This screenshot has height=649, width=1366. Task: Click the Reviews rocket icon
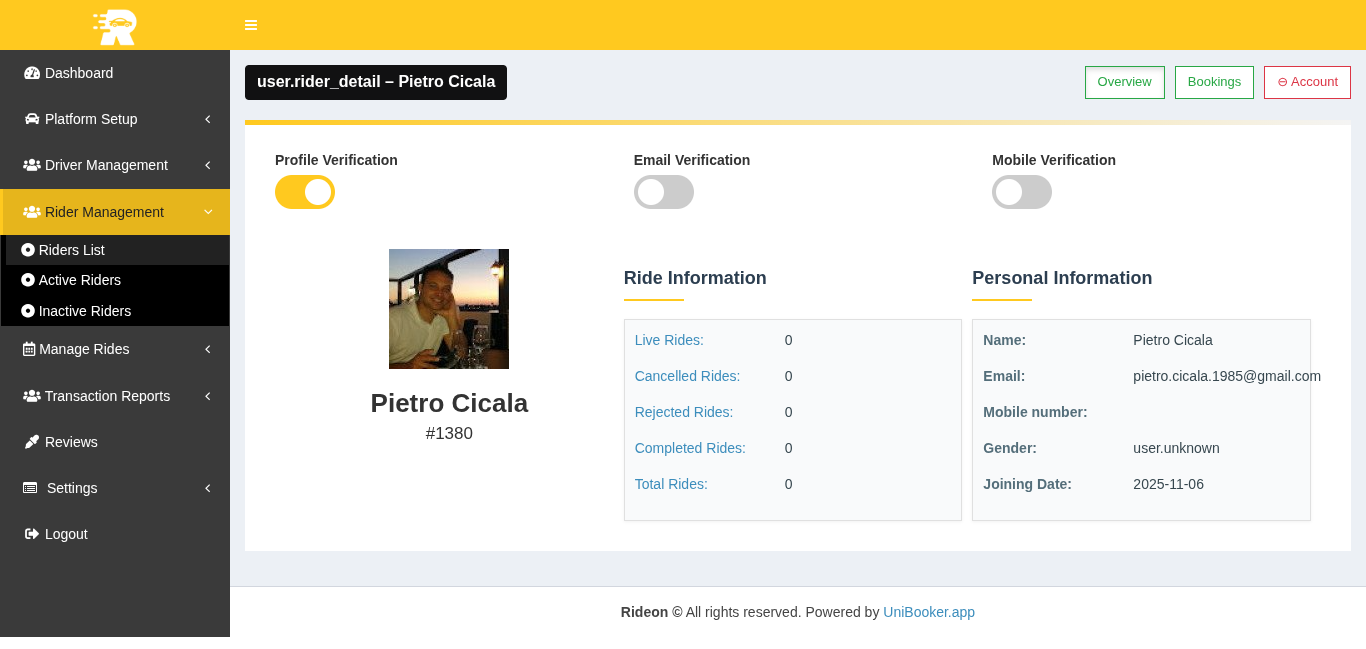(x=32, y=442)
